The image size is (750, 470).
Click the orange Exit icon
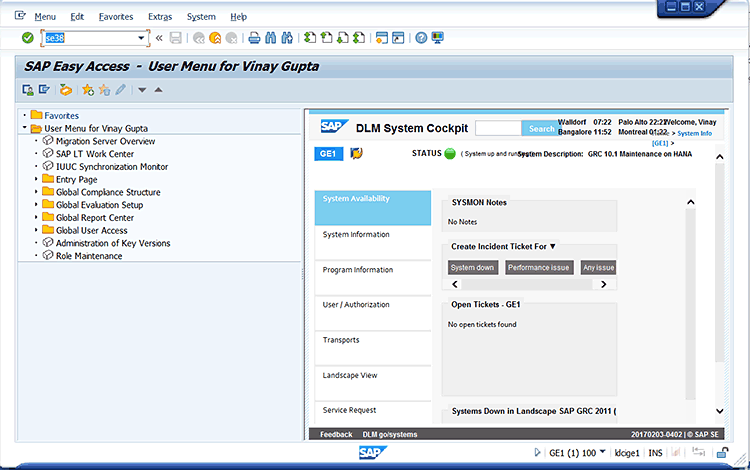pyautogui.click(x=215, y=38)
